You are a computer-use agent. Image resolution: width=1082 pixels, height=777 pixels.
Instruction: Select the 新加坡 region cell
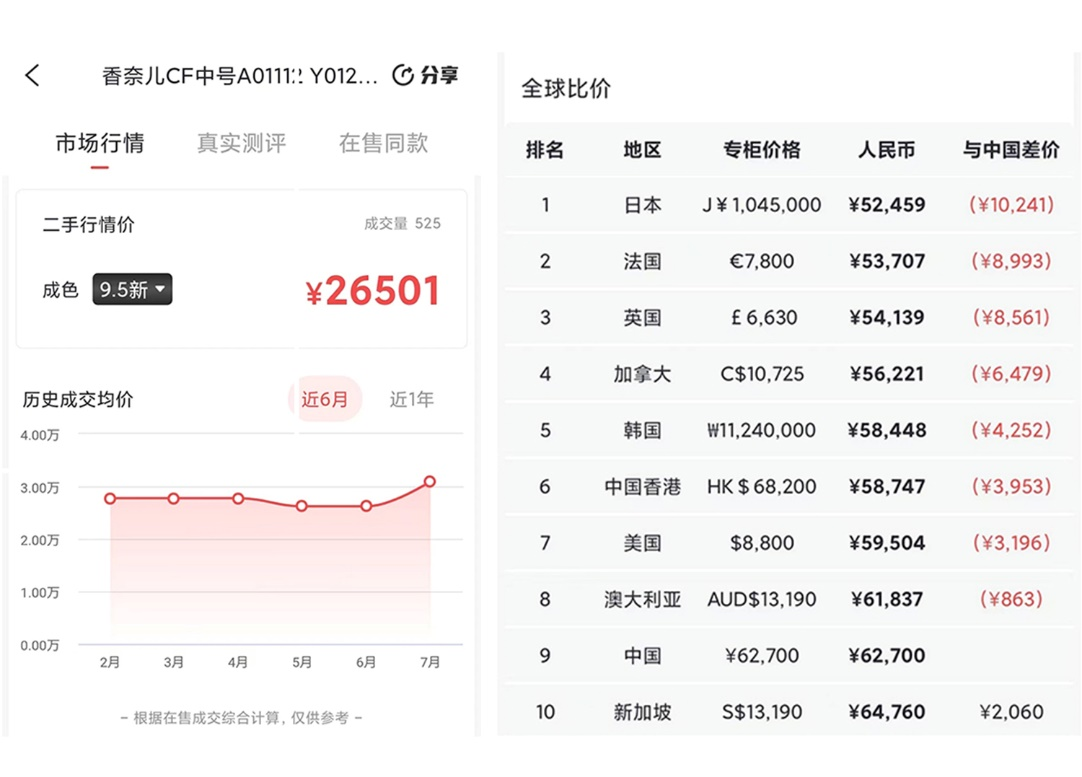tap(642, 712)
